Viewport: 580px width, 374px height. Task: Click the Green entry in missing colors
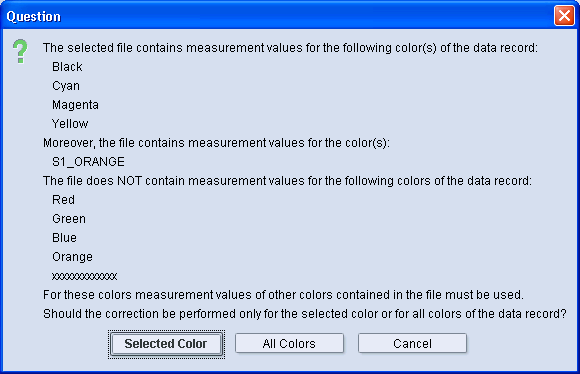click(69, 219)
